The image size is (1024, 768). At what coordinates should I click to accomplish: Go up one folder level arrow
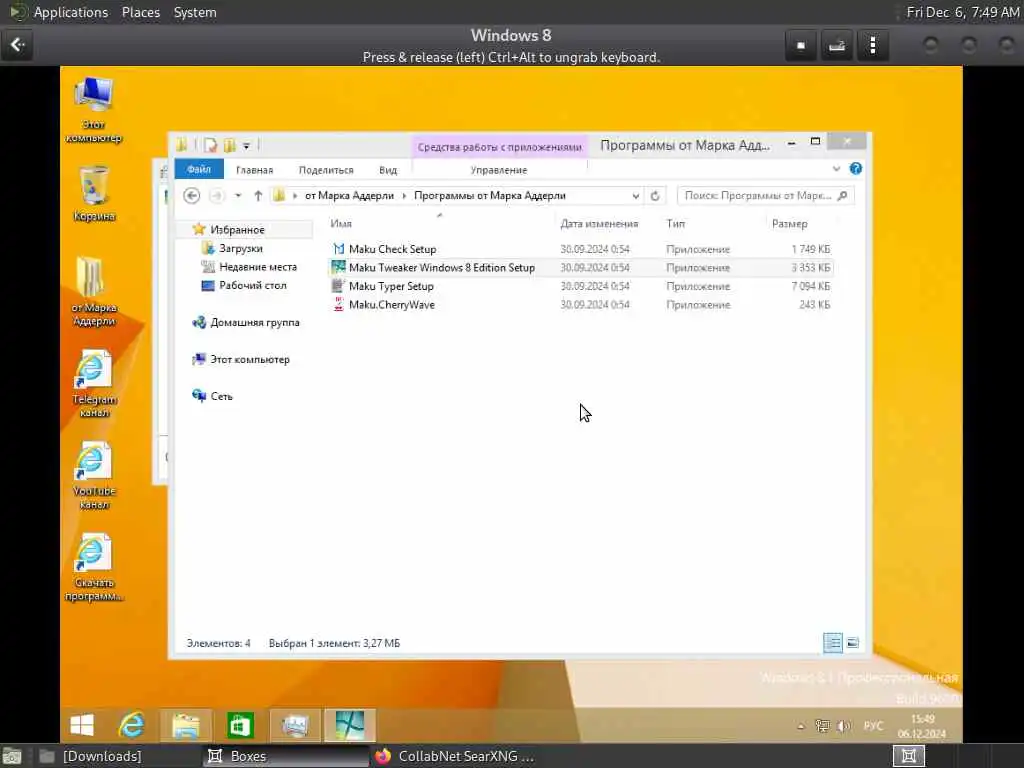tap(258, 195)
